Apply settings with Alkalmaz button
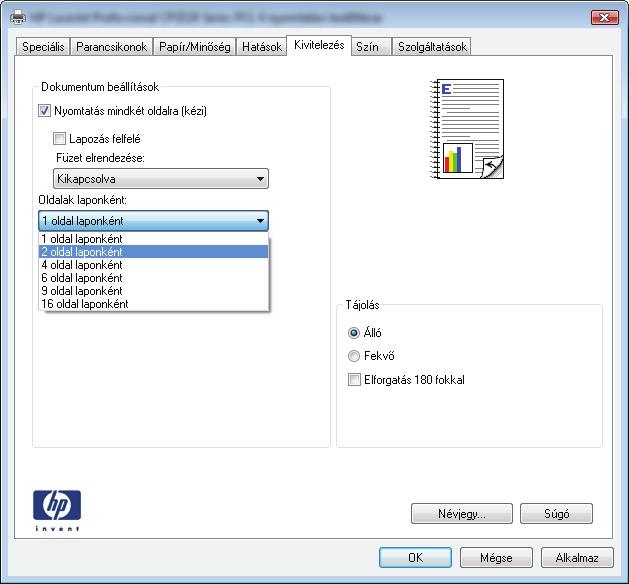Viewport: 629px width, 584px height. tap(577, 558)
